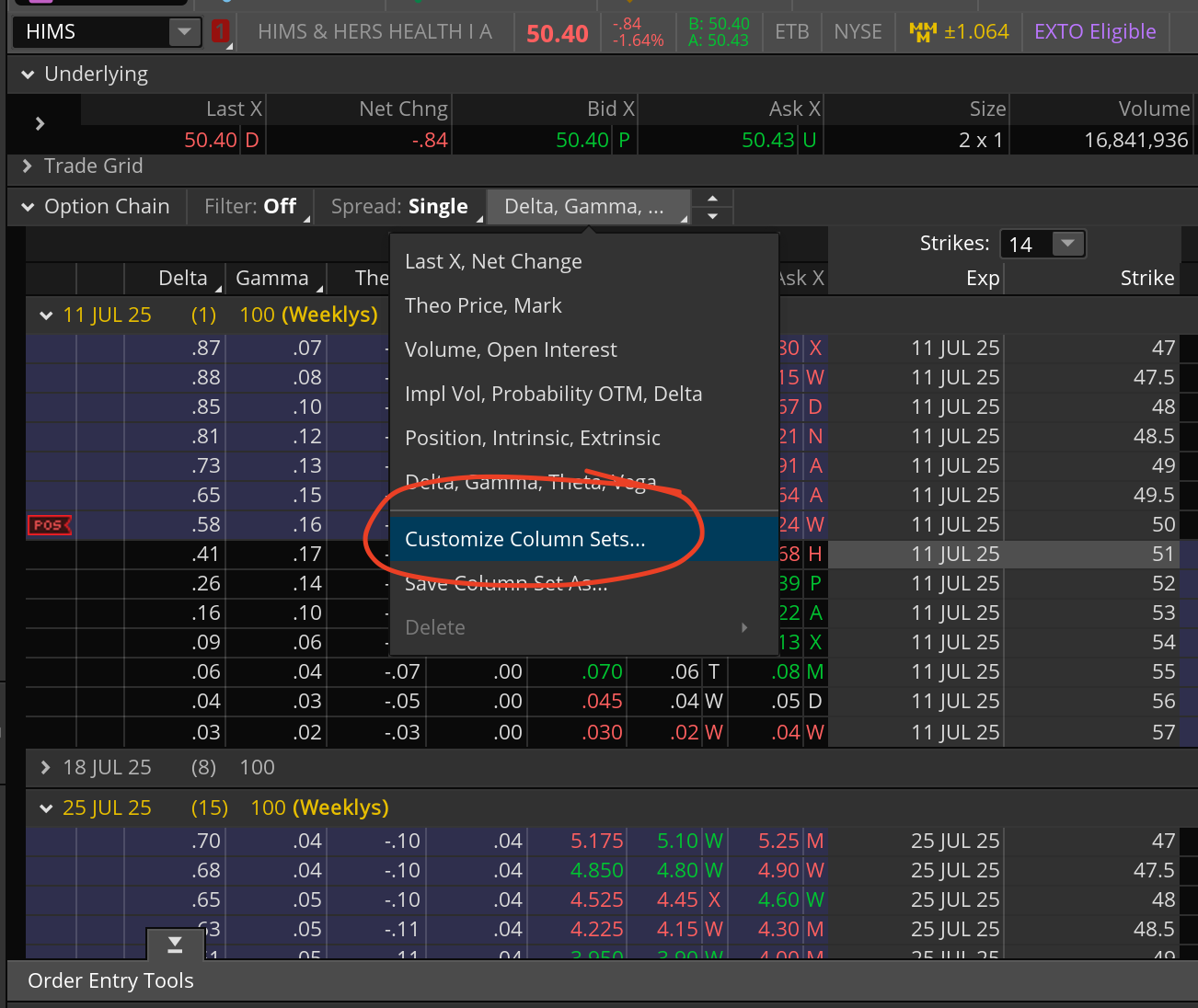1198x1008 pixels.
Task: Click the layout stepper down arrow
Action: (712, 216)
